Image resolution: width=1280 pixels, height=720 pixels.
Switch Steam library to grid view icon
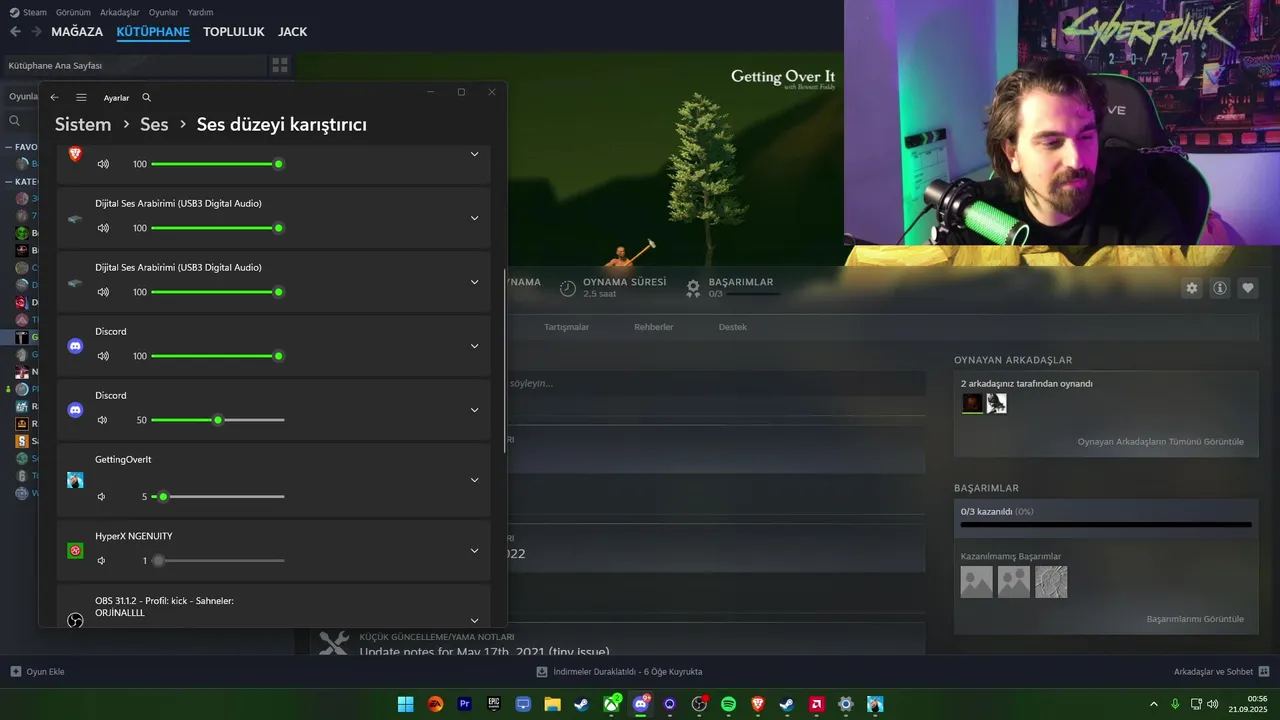click(280, 65)
